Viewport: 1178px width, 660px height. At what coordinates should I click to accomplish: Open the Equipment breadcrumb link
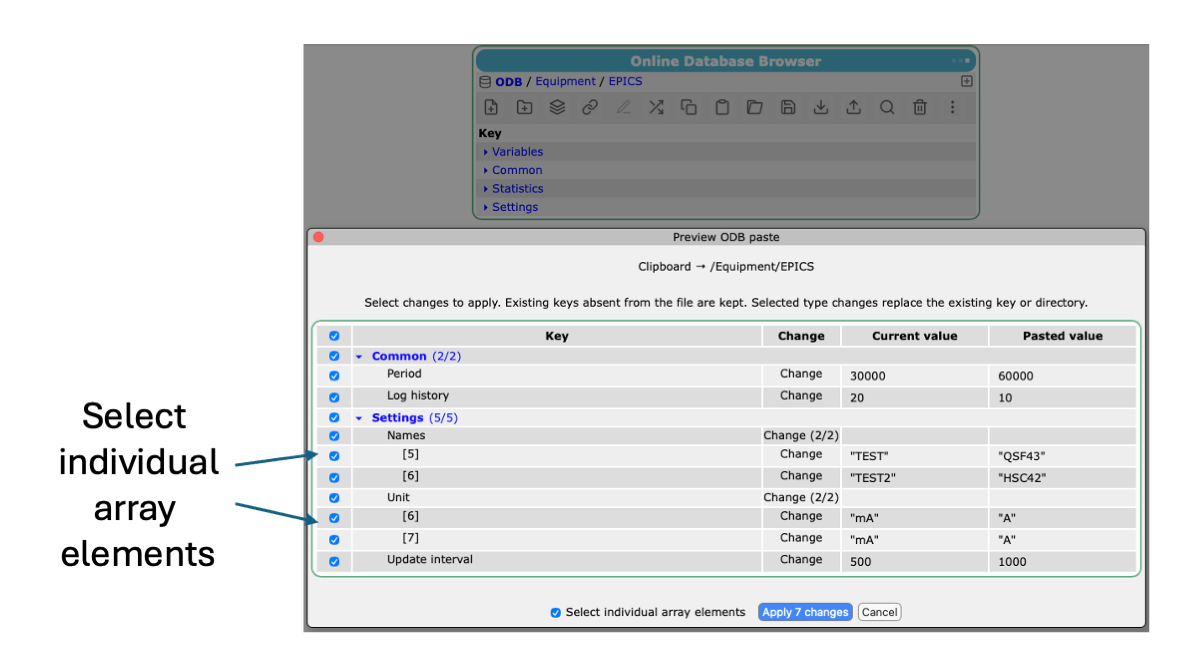565,81
